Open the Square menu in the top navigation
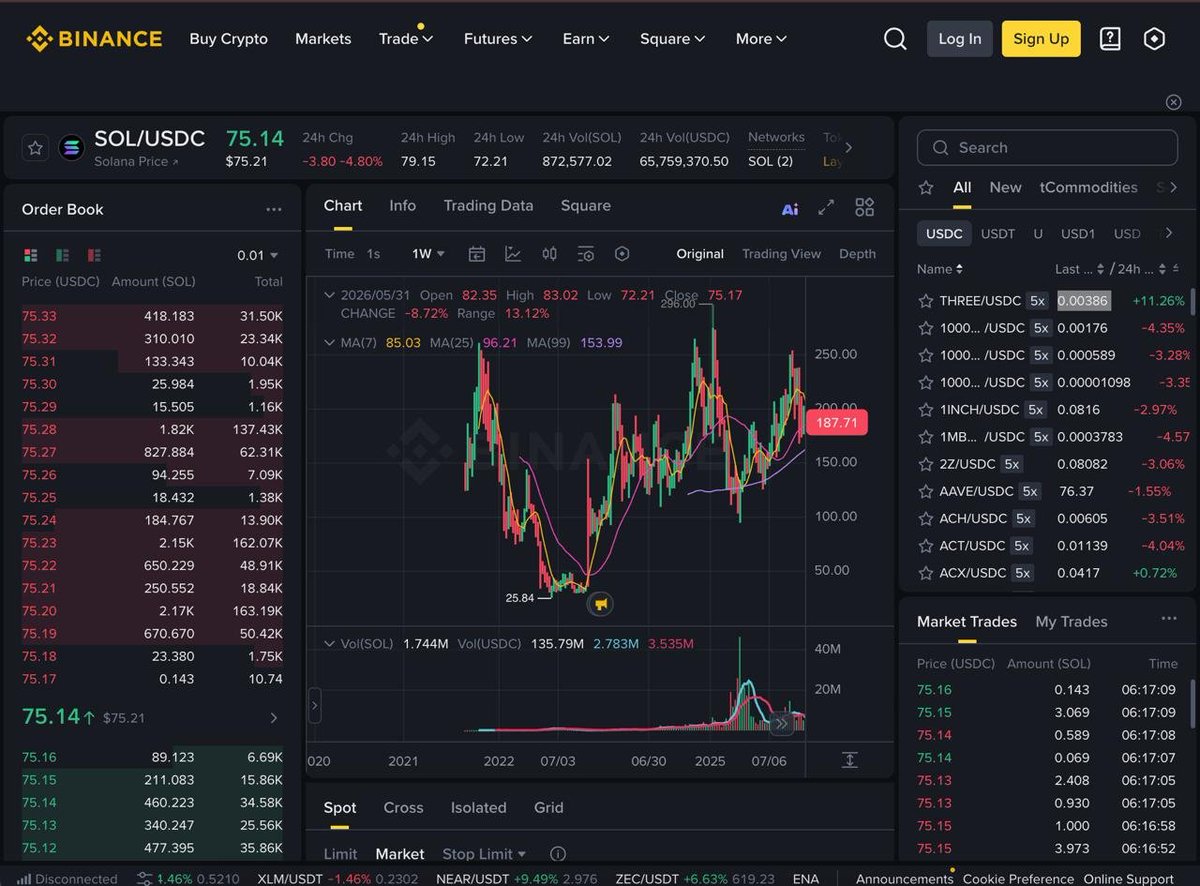The width and height of the screenshot is (1200, 886). point(673,39)
